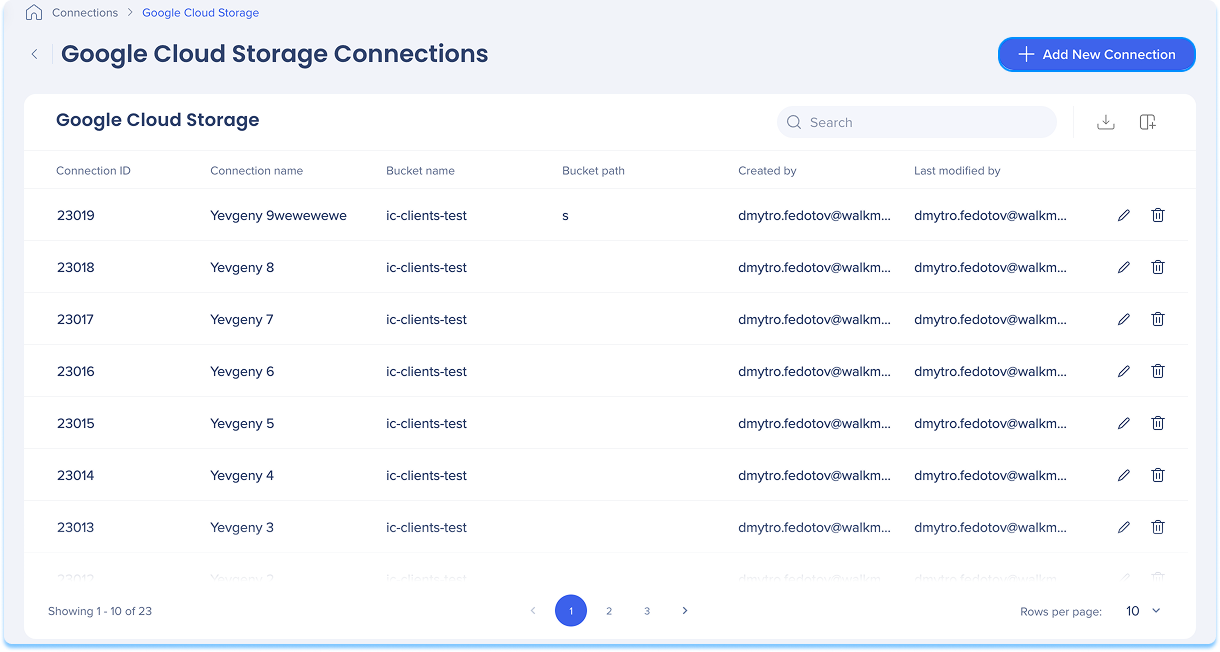Edit the Yevgeny 7 connection
Screen dimensions: 1220x652
(1124, 319)
